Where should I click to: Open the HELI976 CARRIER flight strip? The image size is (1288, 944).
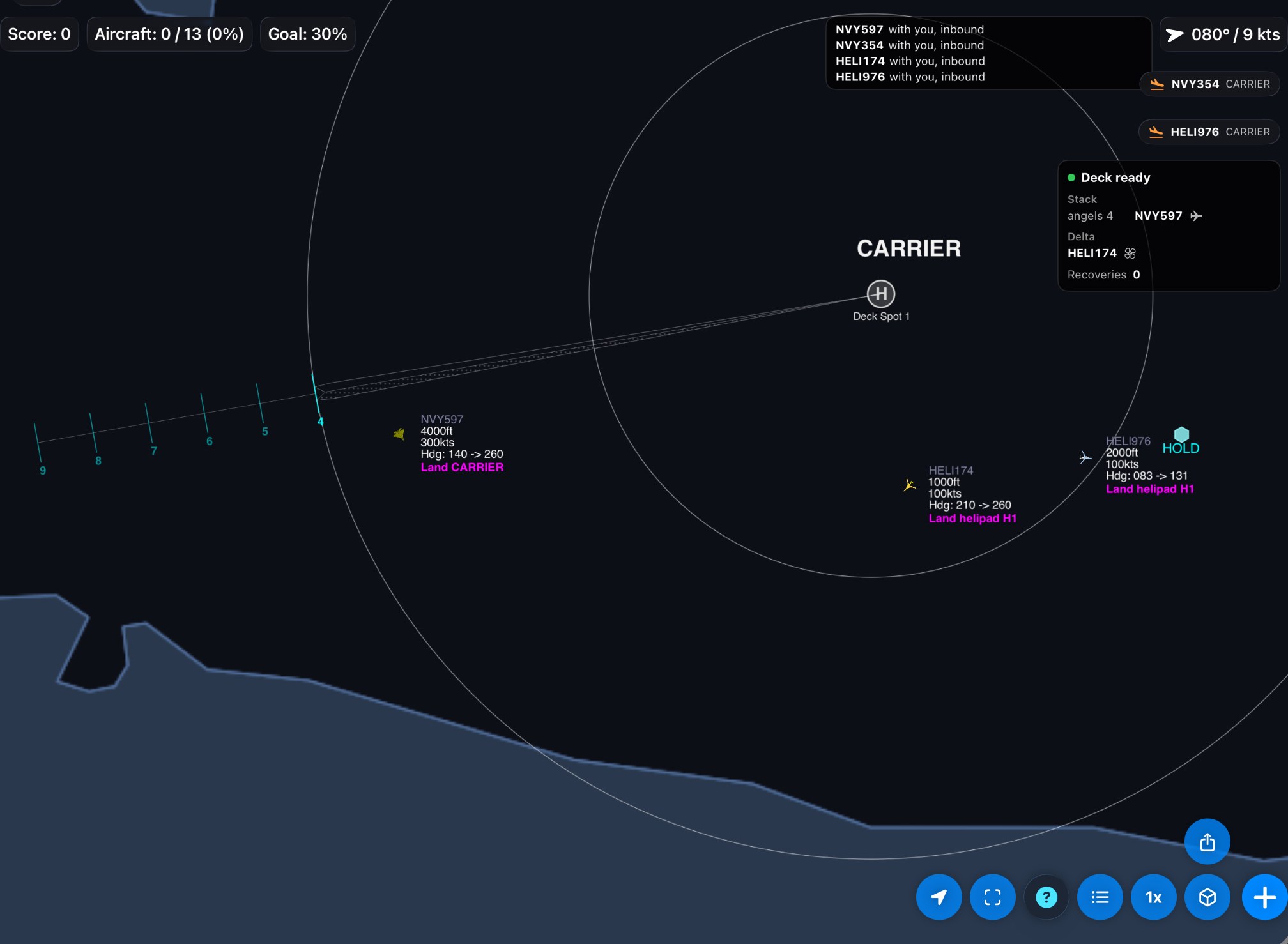(x=1209, y=132)
